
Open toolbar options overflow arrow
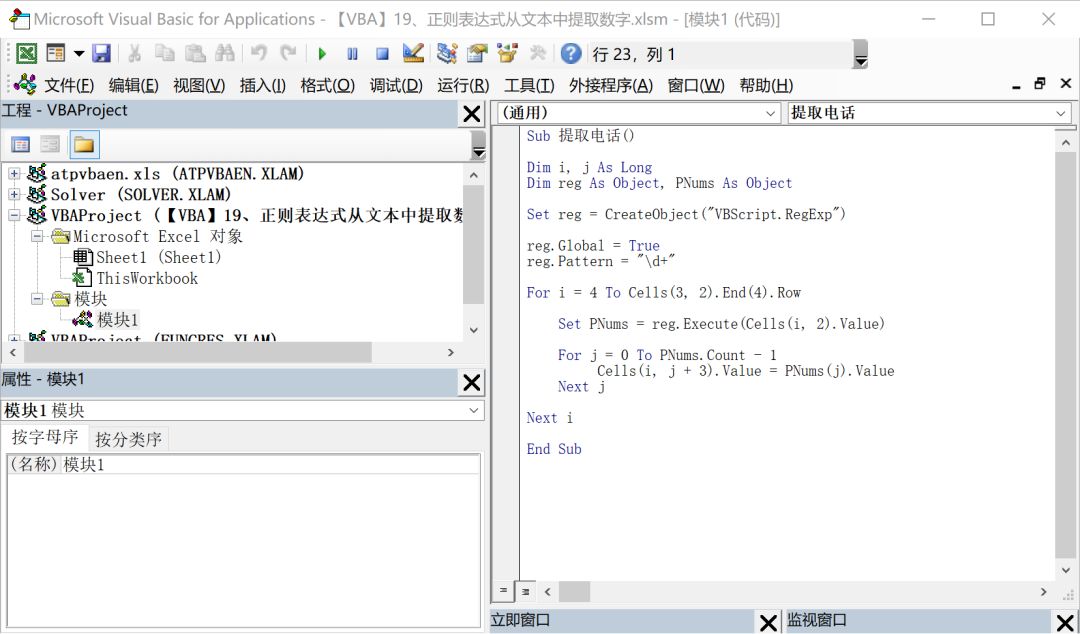(x=860, y=54)
